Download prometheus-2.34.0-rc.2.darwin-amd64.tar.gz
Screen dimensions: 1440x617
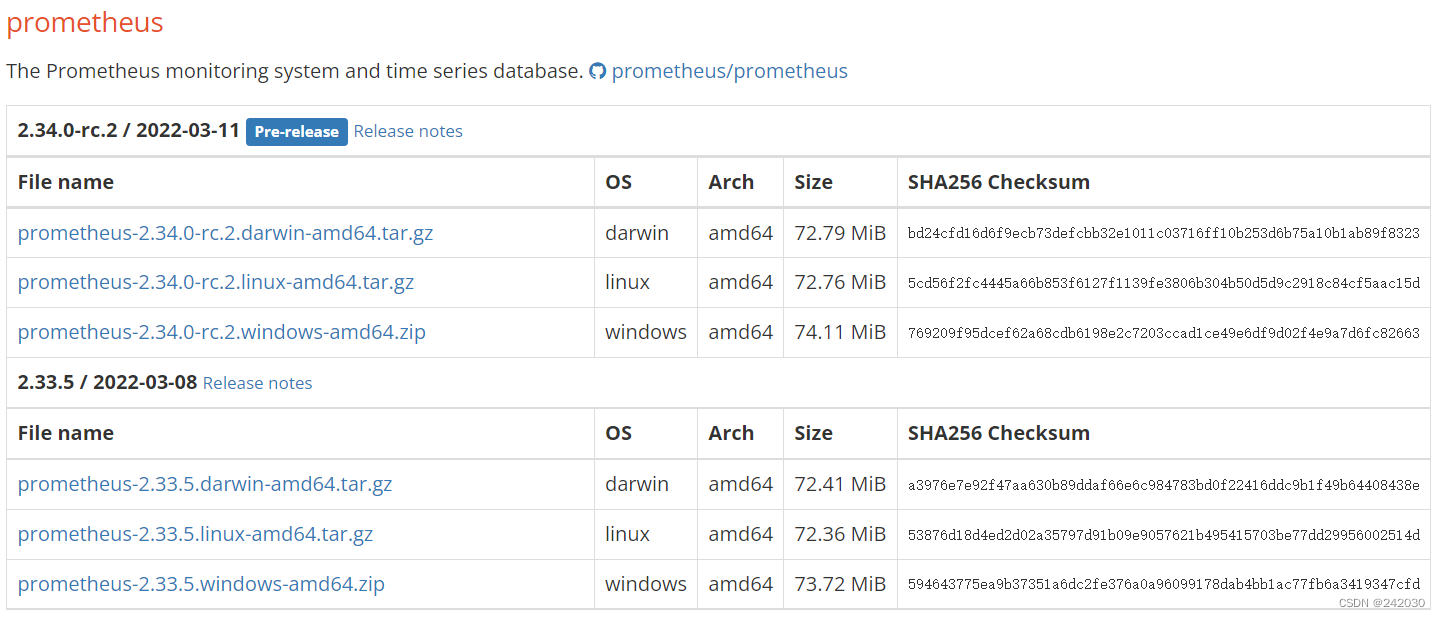225,233
